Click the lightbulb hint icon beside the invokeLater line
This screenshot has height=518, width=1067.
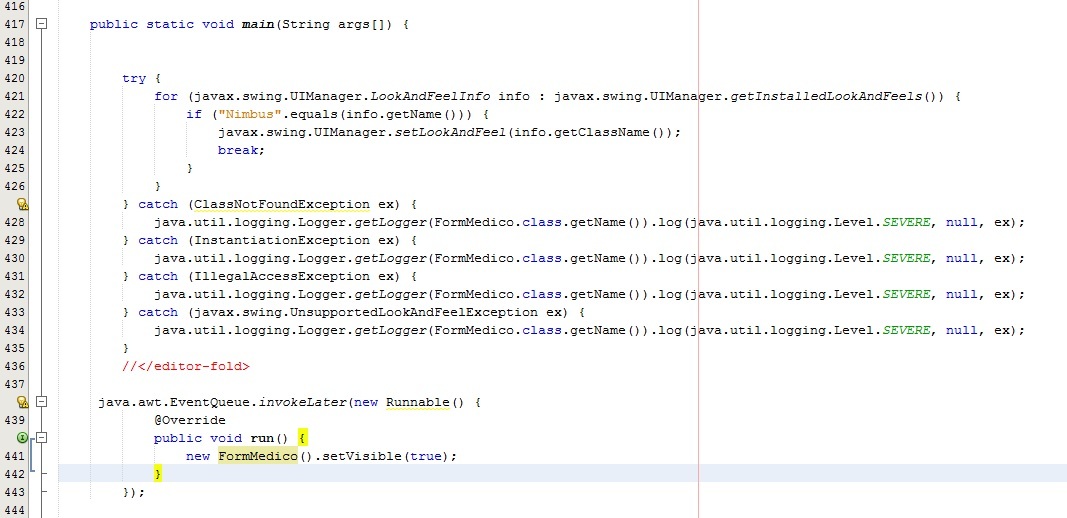(x=22, y=402)
